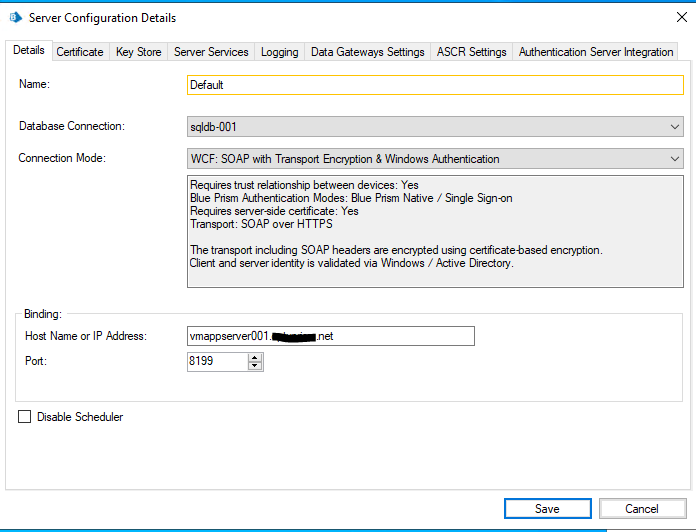Select the Server Services tab

(211, 52)
